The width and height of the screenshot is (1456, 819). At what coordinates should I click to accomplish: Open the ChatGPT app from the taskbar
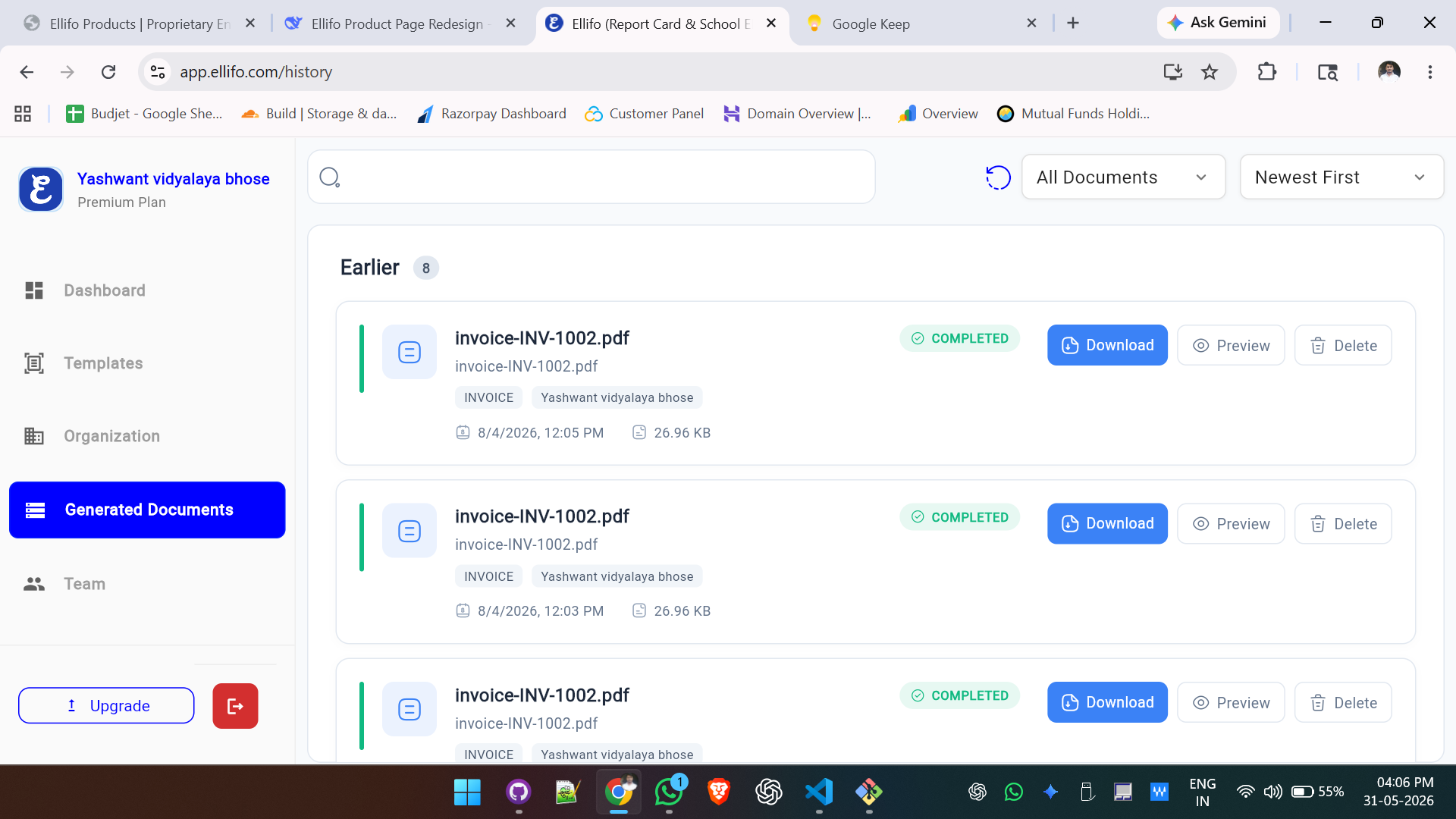tap(769, 792)
